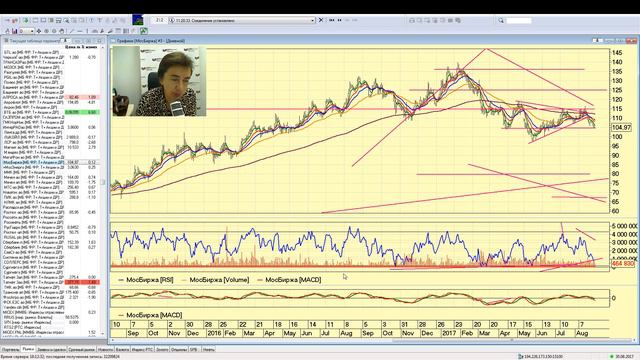The height and width of the screenshot is (360, 640).
Task: Open the Заявки и сделки tab
Action: coord(51,350)
